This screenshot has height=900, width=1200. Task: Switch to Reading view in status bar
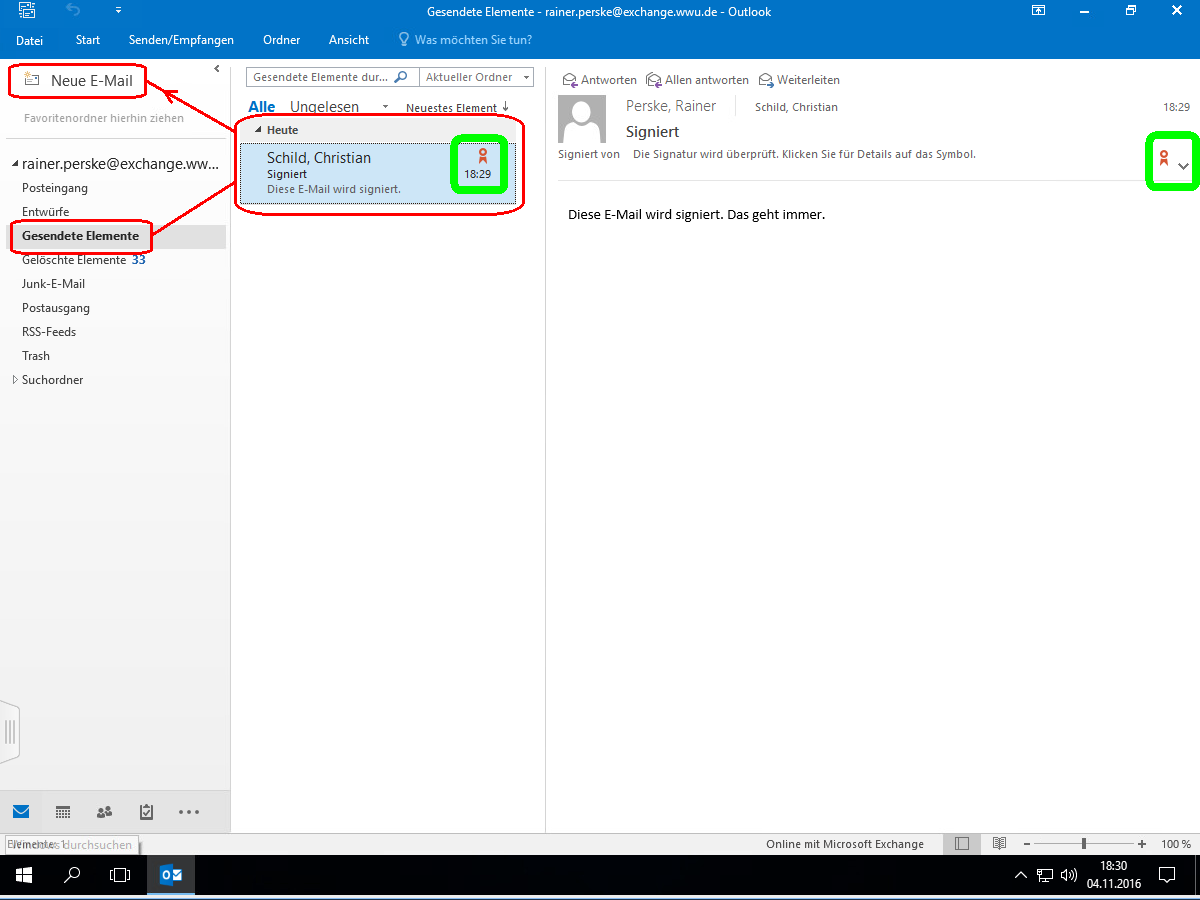[x=998, y=844]
